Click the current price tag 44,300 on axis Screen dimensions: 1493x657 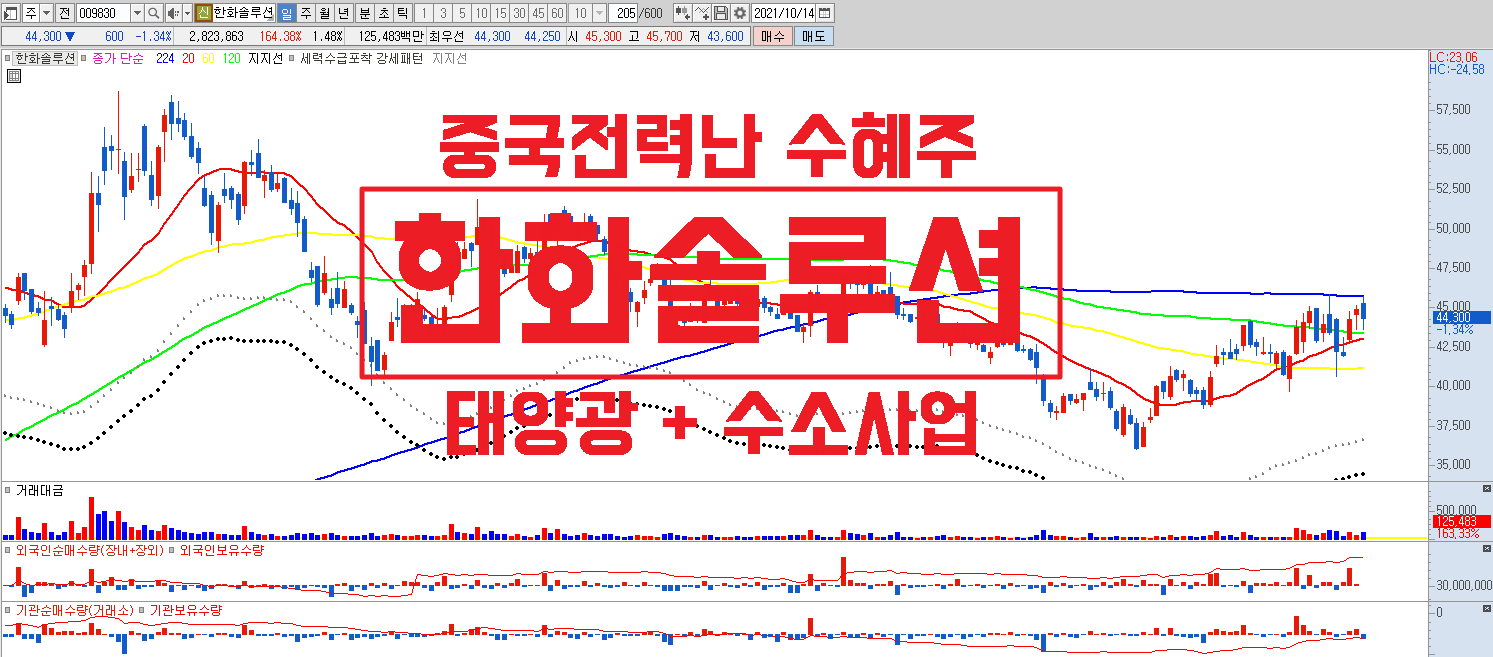coord(1460,317)
